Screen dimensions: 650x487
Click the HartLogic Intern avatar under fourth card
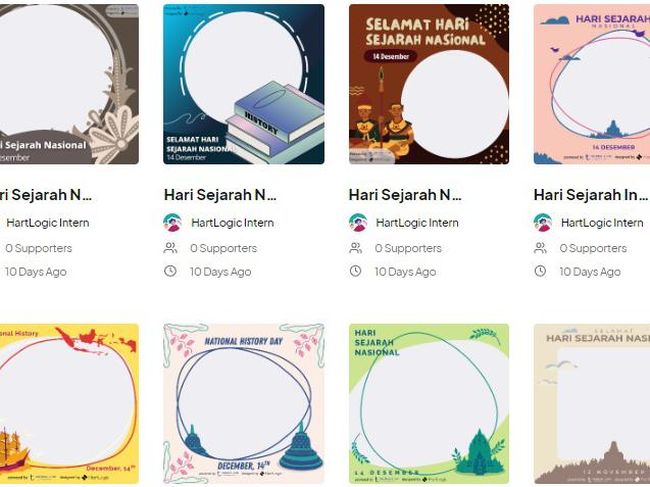pos(543,222)
